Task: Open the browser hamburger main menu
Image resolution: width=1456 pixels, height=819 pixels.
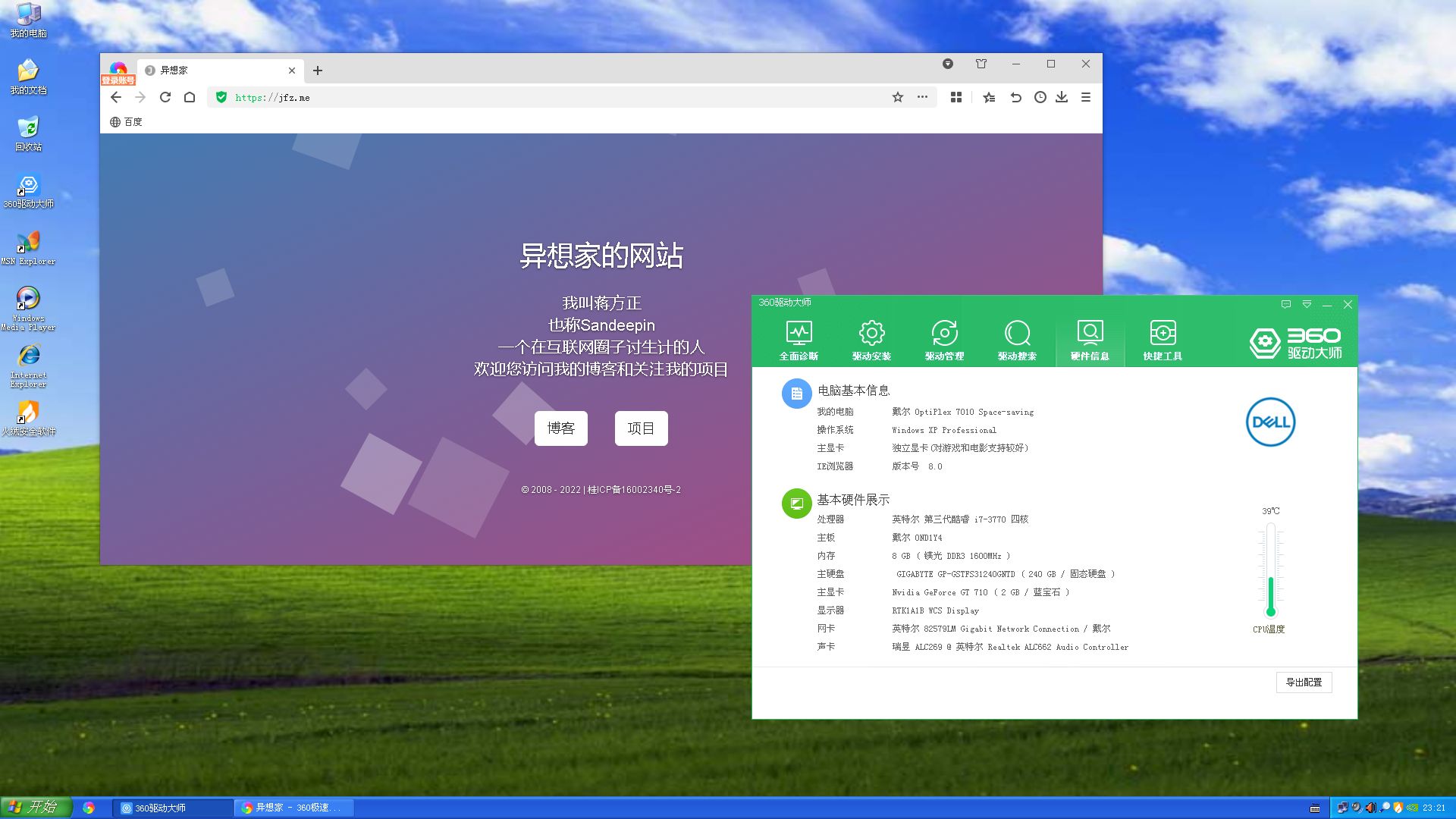Action: point(1086,97)
